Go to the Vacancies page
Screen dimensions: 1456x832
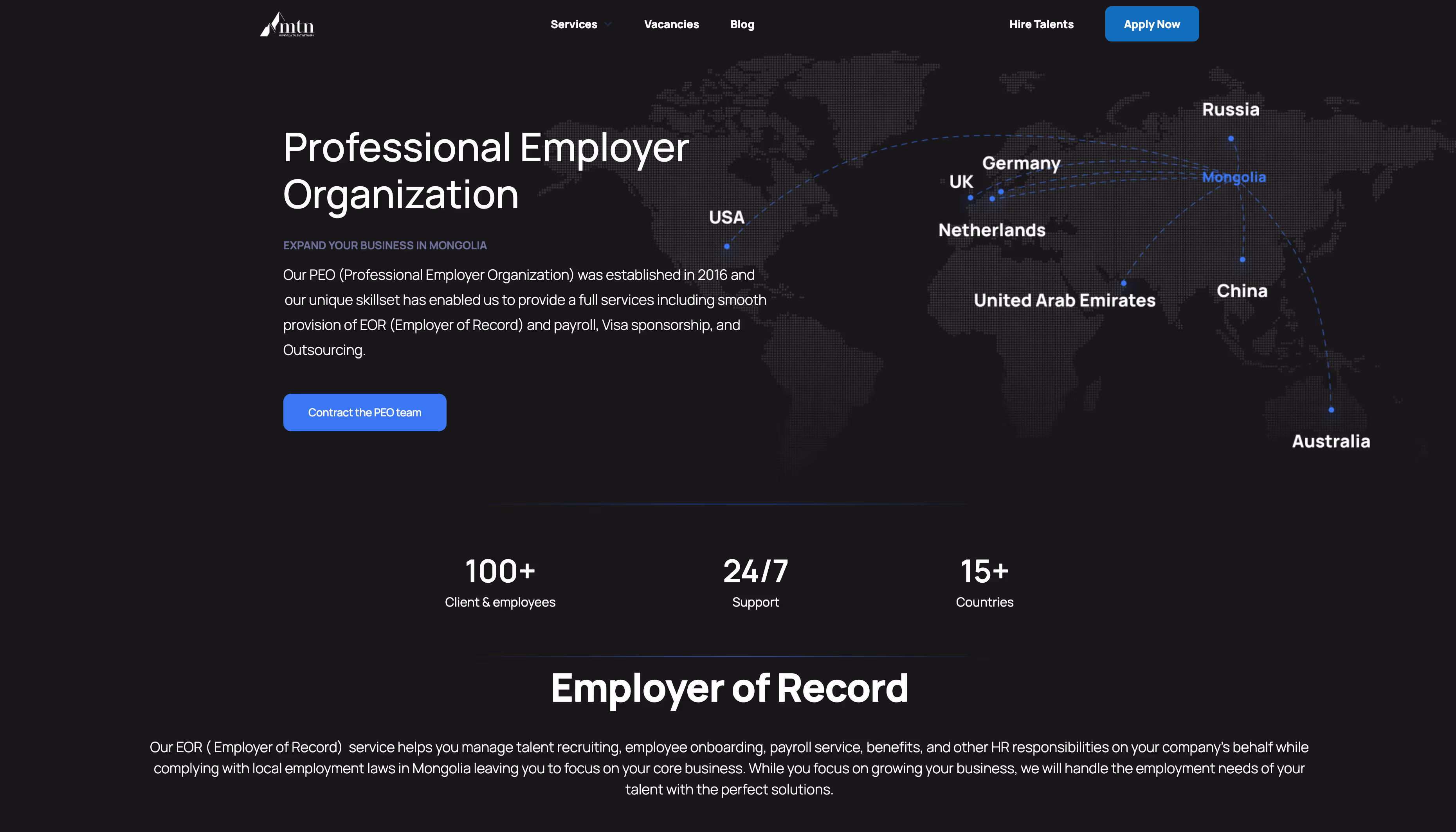(671, 25)
